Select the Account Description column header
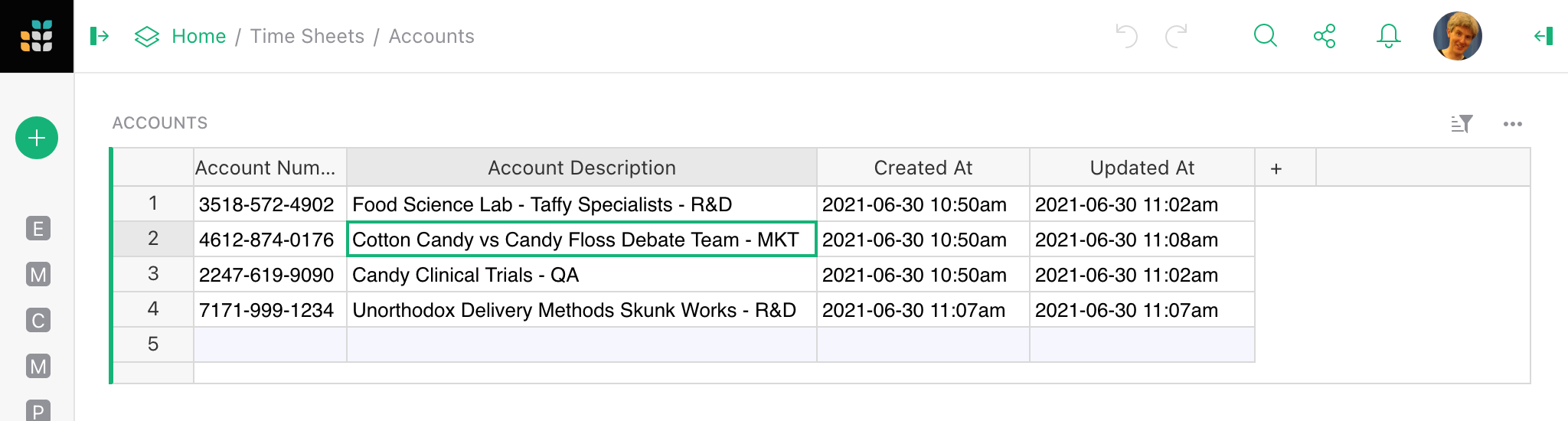The height and width of the screenshot is (421, 1568). 581,168
